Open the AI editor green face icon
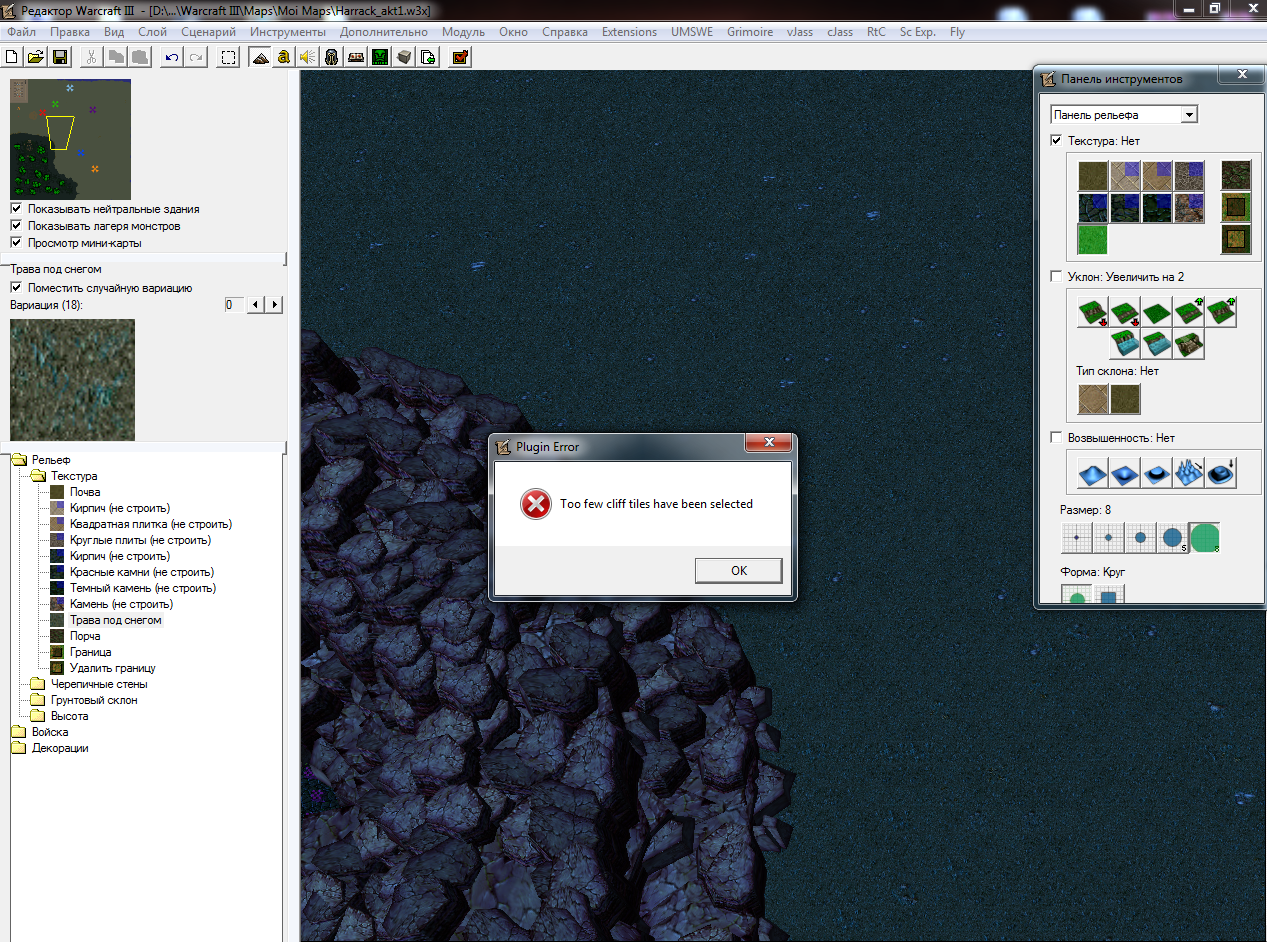This screenshot has width=1267, height=942. click(x=380, y=57)
